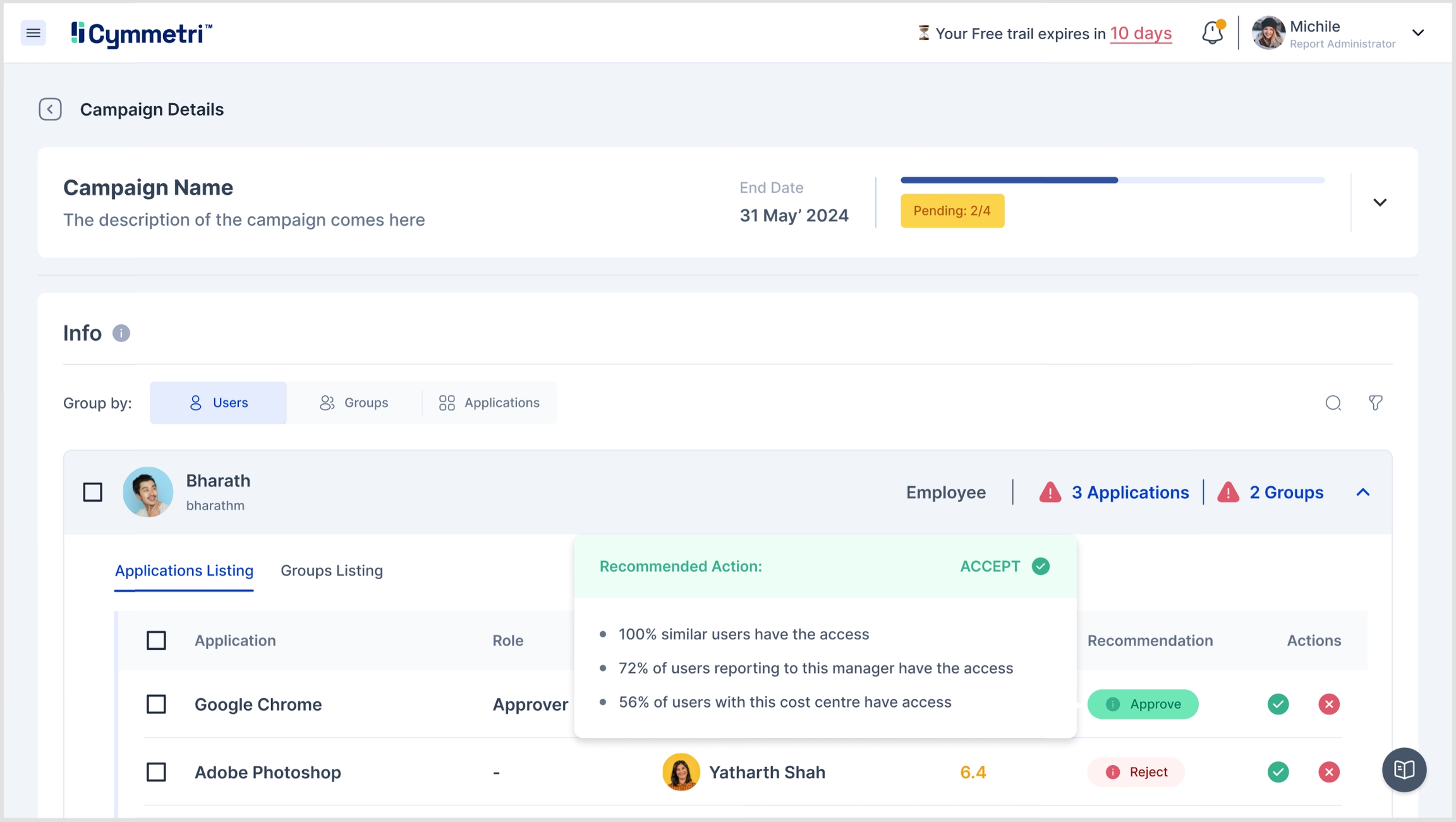
Task: Group by Applications tab
Action: (x=489, y=403)
